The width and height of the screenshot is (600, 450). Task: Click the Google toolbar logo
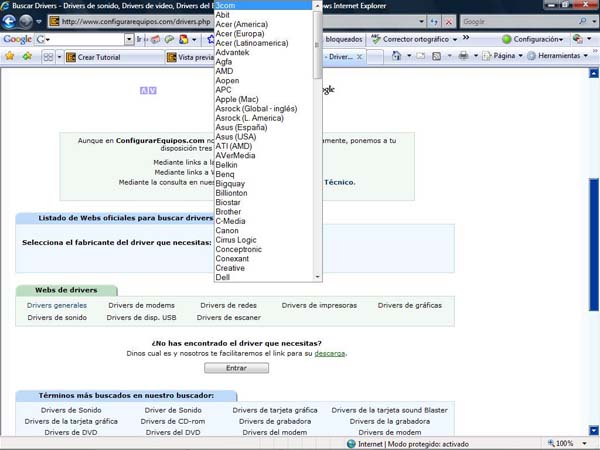point(17,39)
